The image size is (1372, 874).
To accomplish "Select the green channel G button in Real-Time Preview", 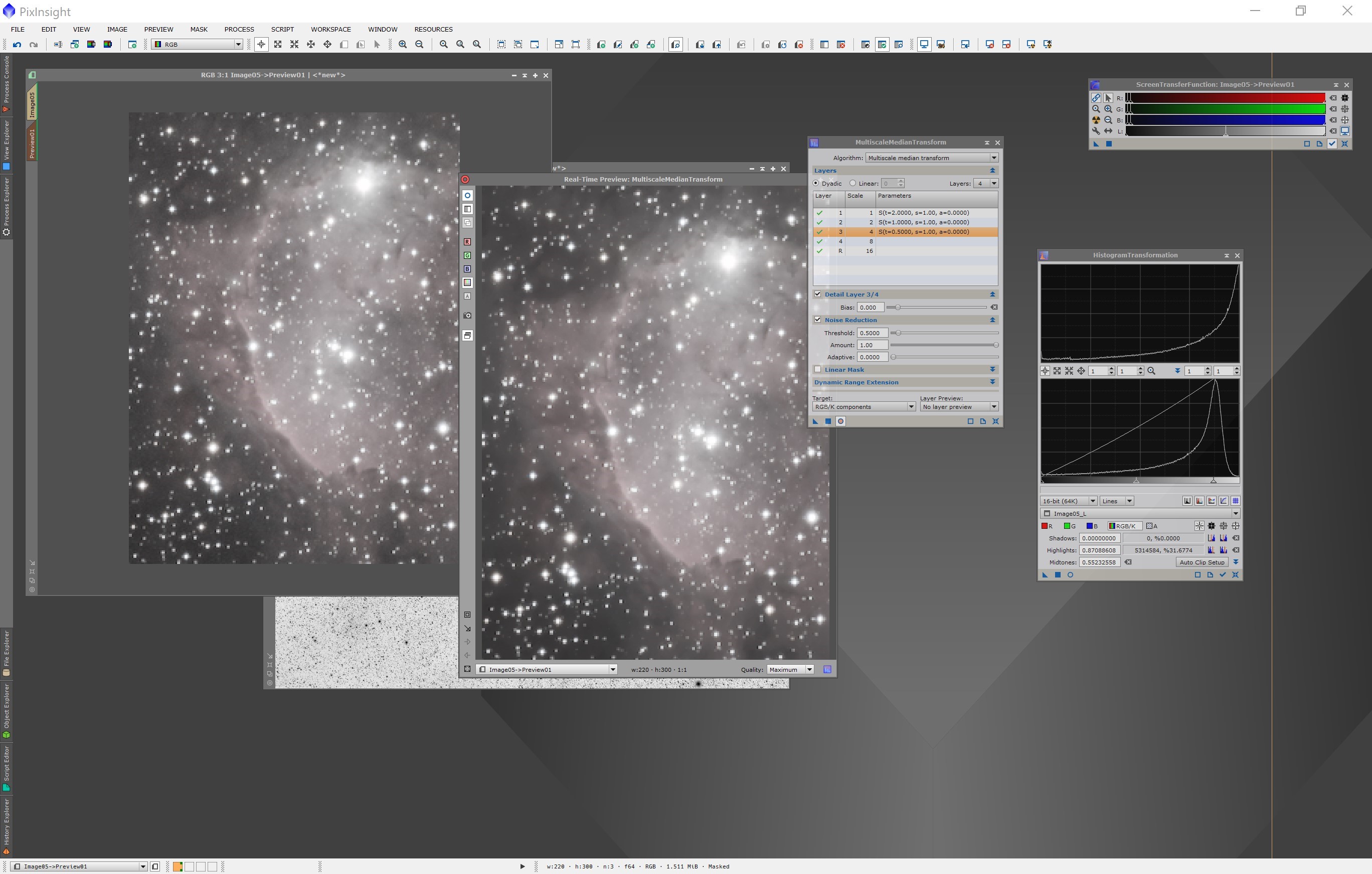I will point(467,255).
